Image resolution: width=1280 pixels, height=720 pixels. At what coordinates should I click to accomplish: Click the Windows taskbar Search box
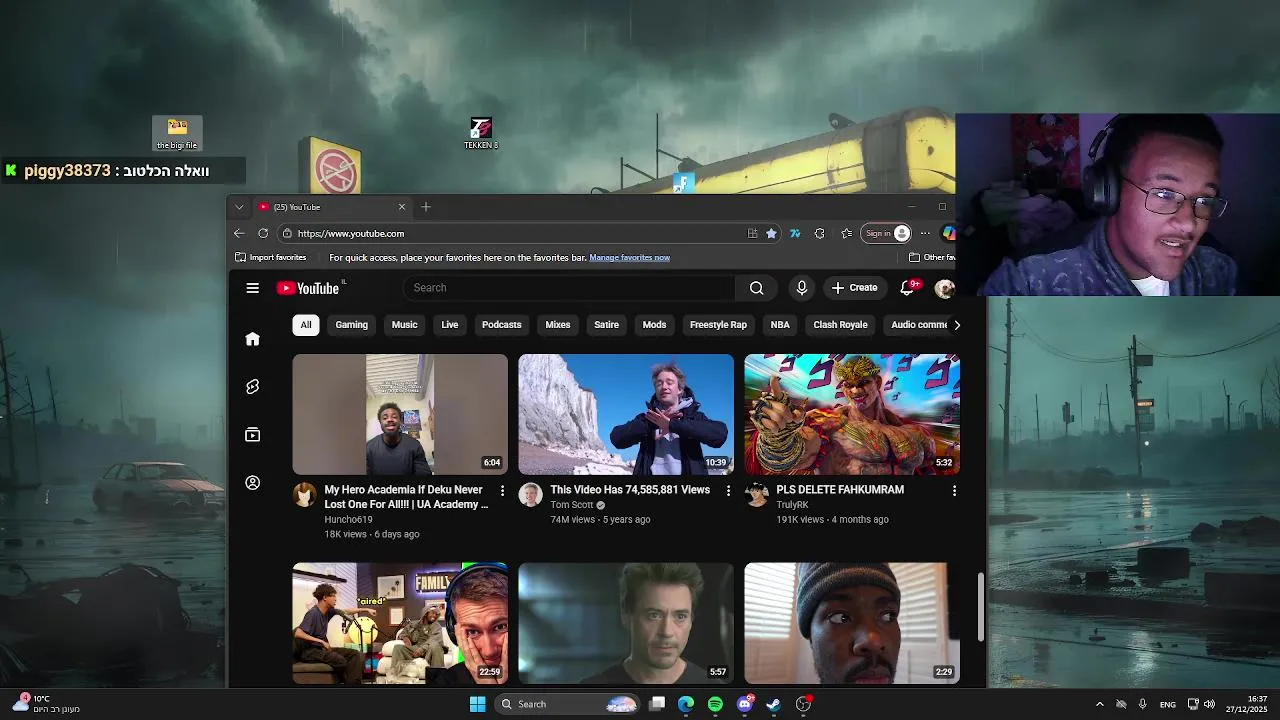click(x=566, y=704)
